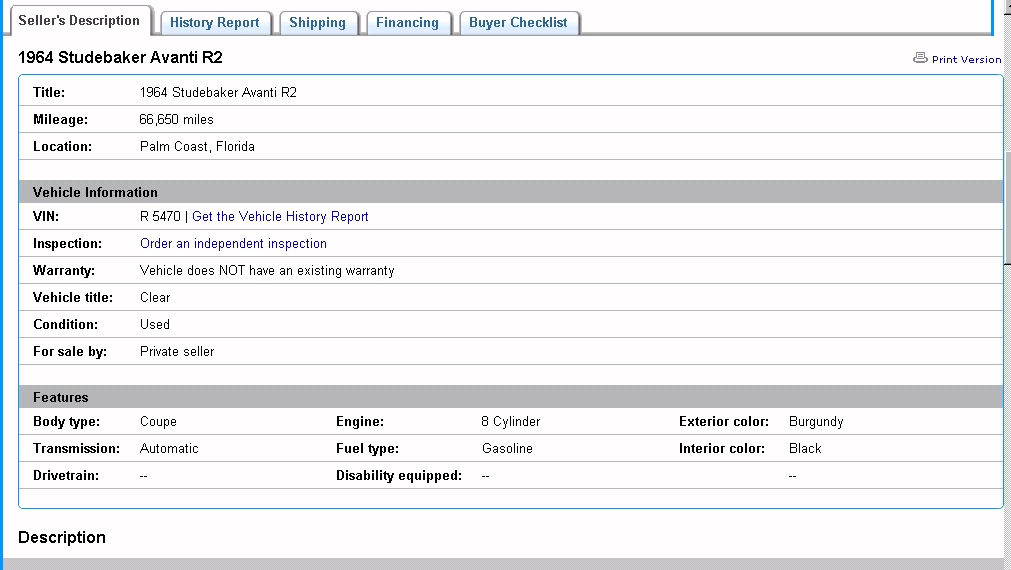This screenshot has height=570, width=1011.
Task: Click the page vertical scrollbar
Action: coord(1007,206)
